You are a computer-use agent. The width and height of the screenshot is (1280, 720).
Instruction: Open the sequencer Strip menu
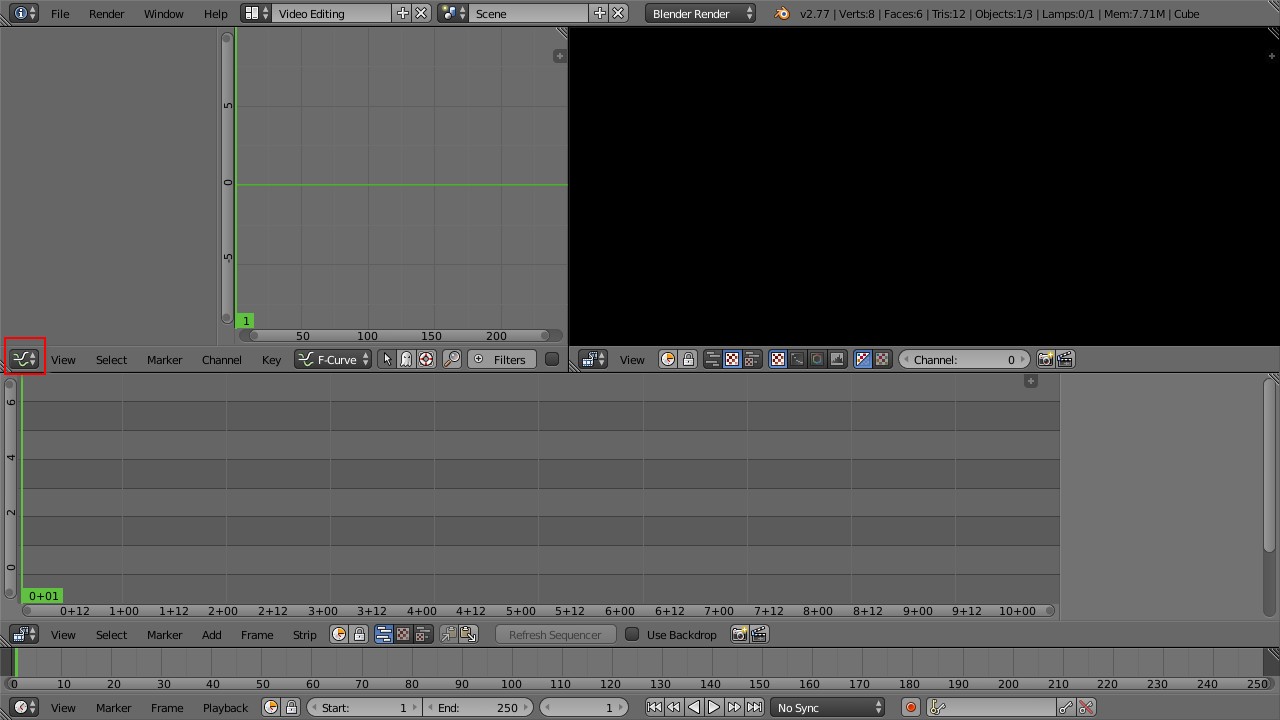click(304, 635)
